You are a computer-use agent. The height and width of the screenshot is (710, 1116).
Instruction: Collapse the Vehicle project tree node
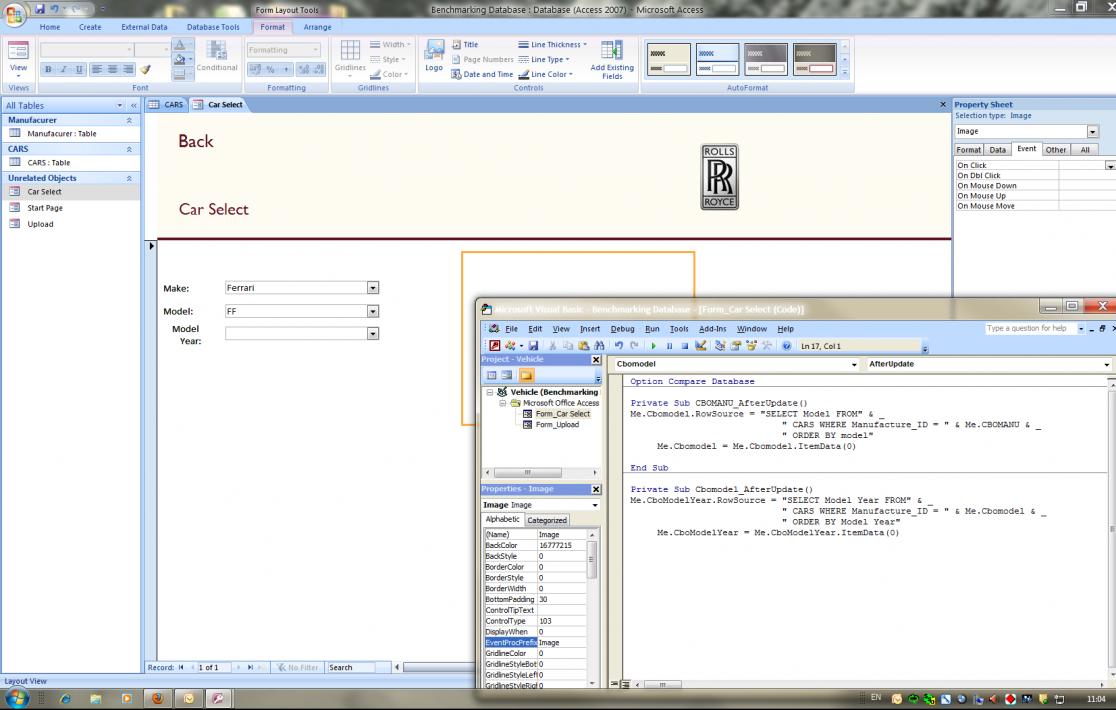tap(490, 392)
